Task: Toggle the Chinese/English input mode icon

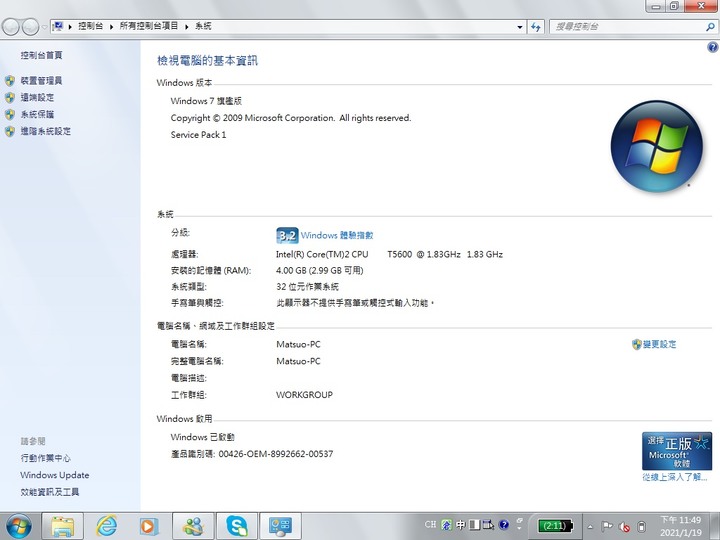Action: coord(461,525)
